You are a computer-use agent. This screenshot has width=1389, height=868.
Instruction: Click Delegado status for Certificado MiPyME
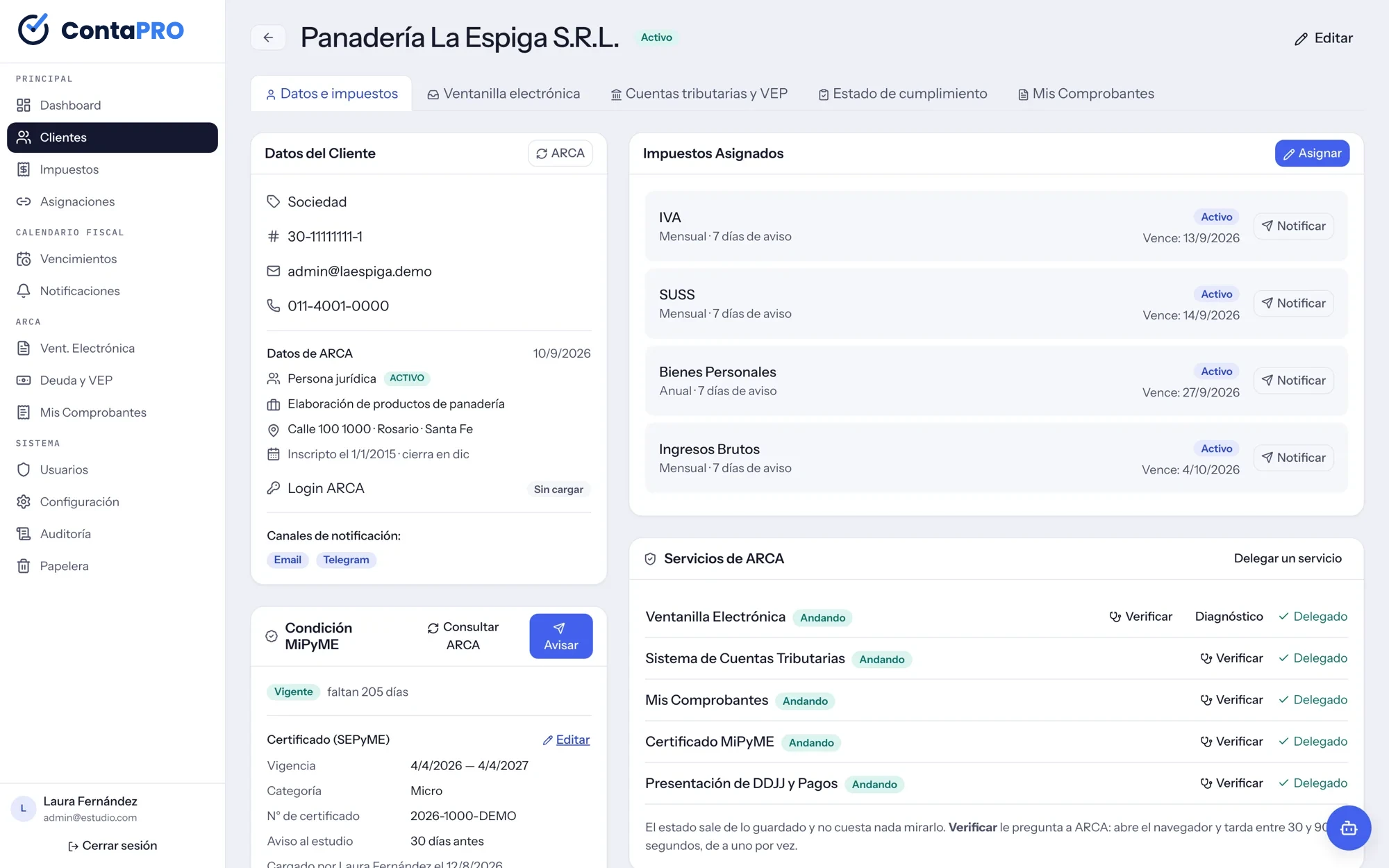1313,742
